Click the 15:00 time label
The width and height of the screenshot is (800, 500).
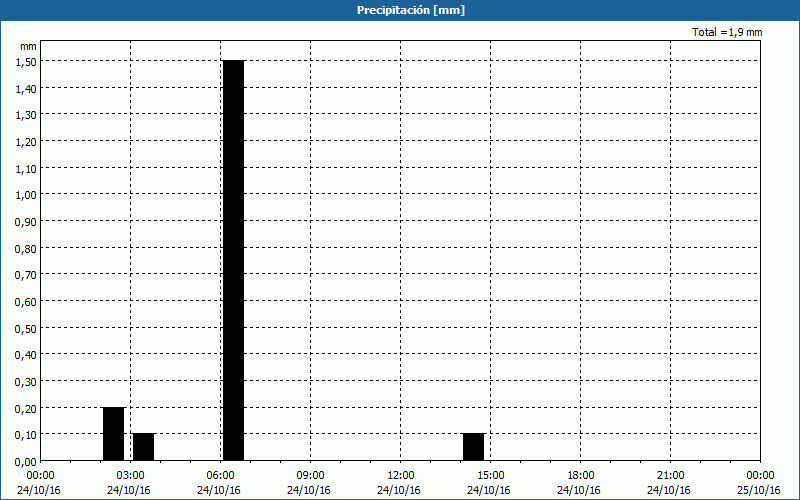[x=490, y=476]
